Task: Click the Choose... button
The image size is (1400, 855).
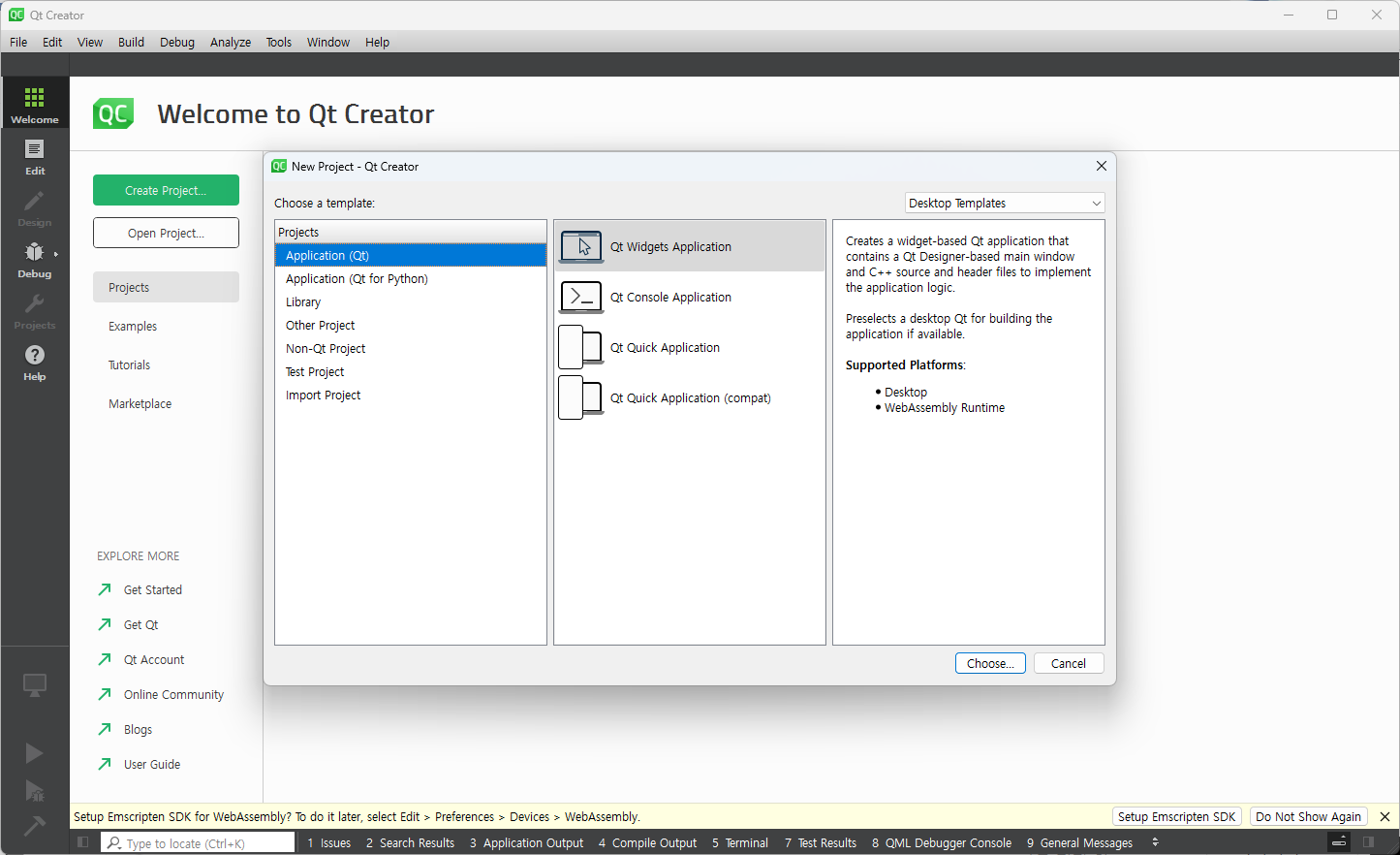Action: [x=990, y=663]
